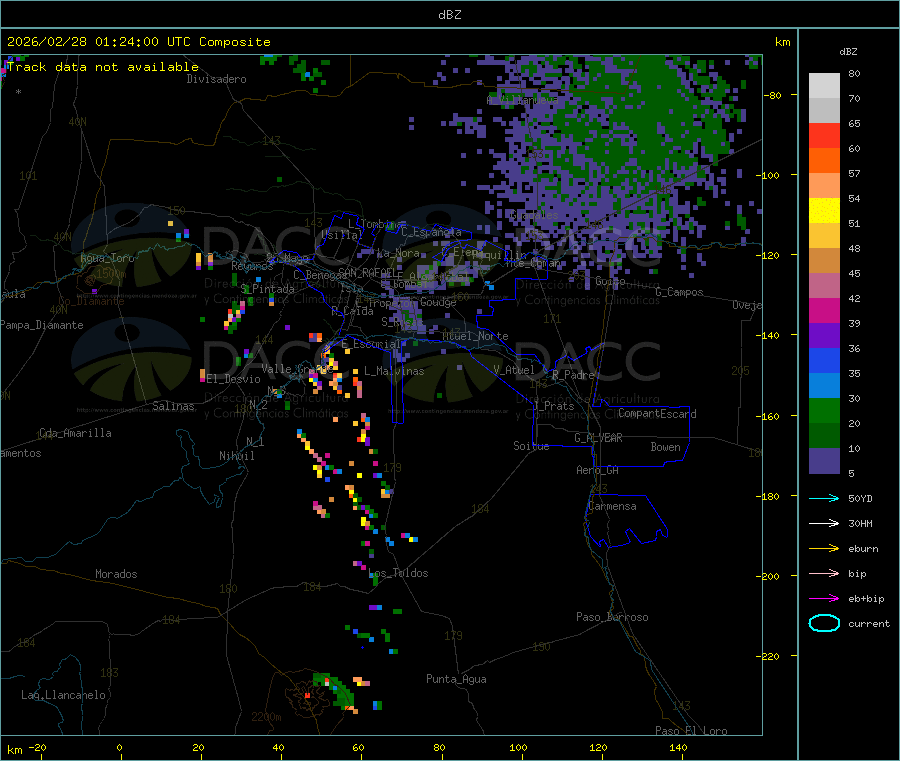Click the 80 dBZ light gray color swatch

pyautogui.click(x=824, y=86)
